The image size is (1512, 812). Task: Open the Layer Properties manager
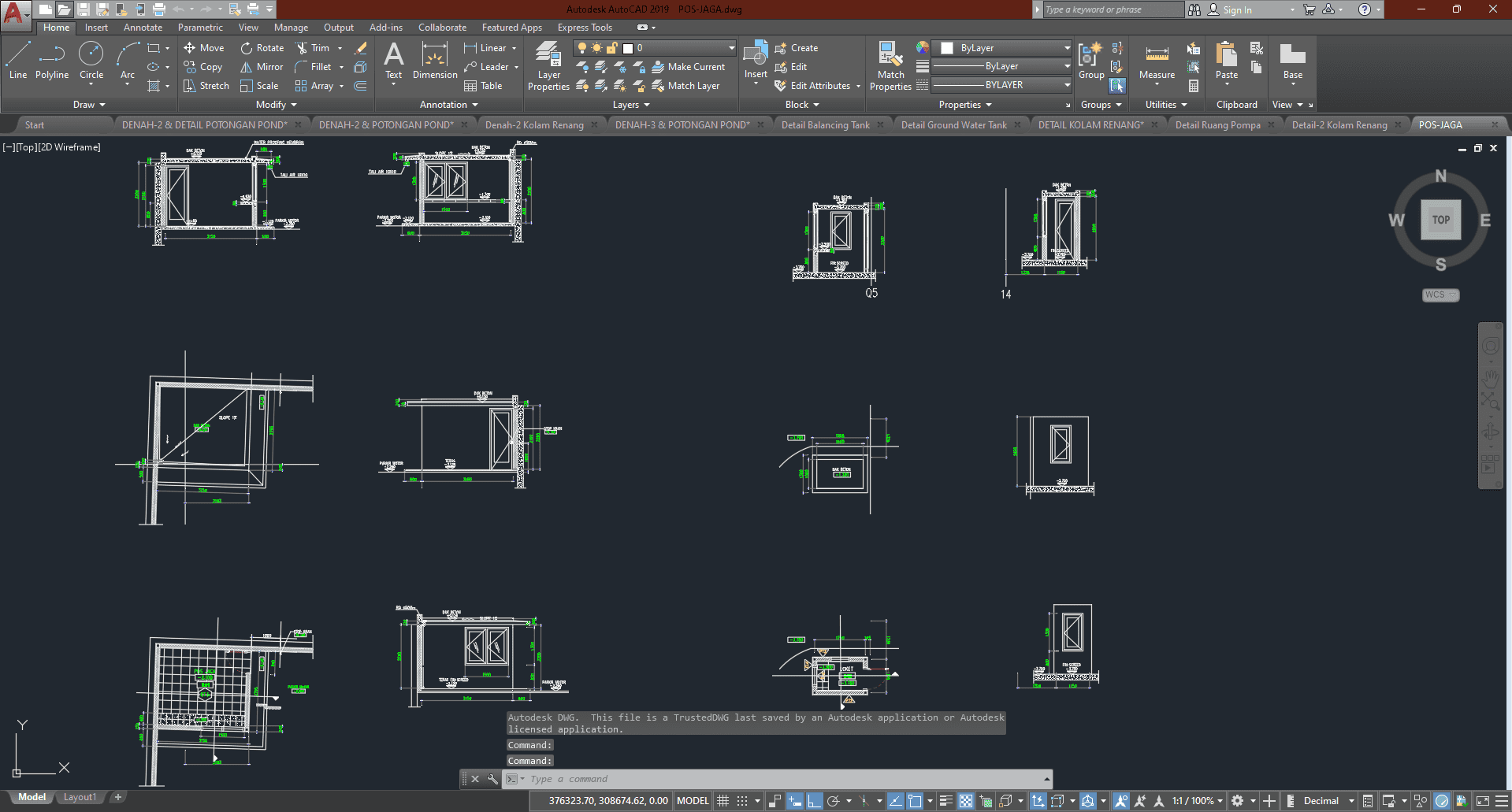pos(548,66)
